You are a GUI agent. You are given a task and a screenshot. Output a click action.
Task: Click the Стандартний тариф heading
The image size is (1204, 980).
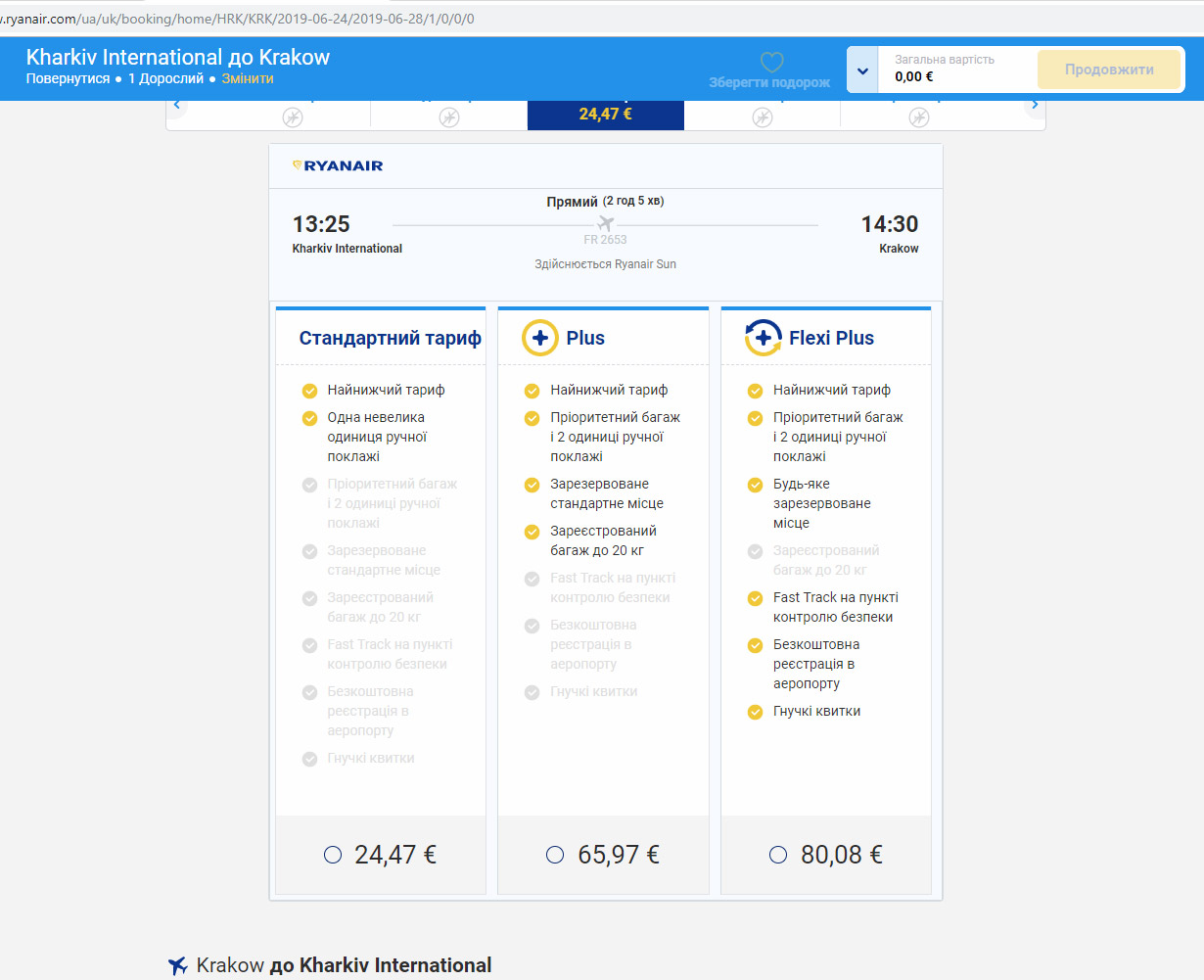[x=391, y=338]
